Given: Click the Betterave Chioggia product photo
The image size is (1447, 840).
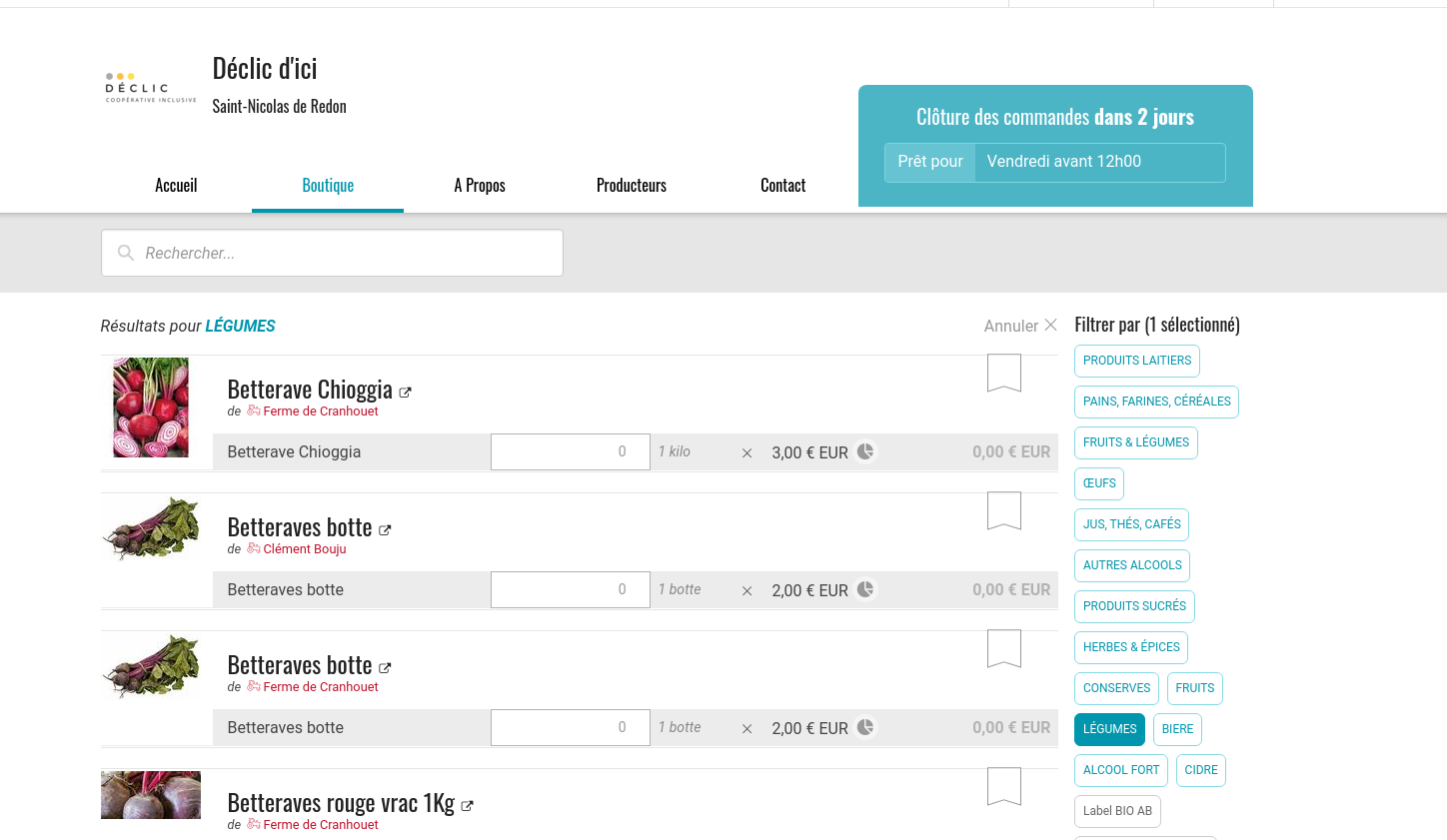Looking at the screenshot, I should click(x=151, y=408).
